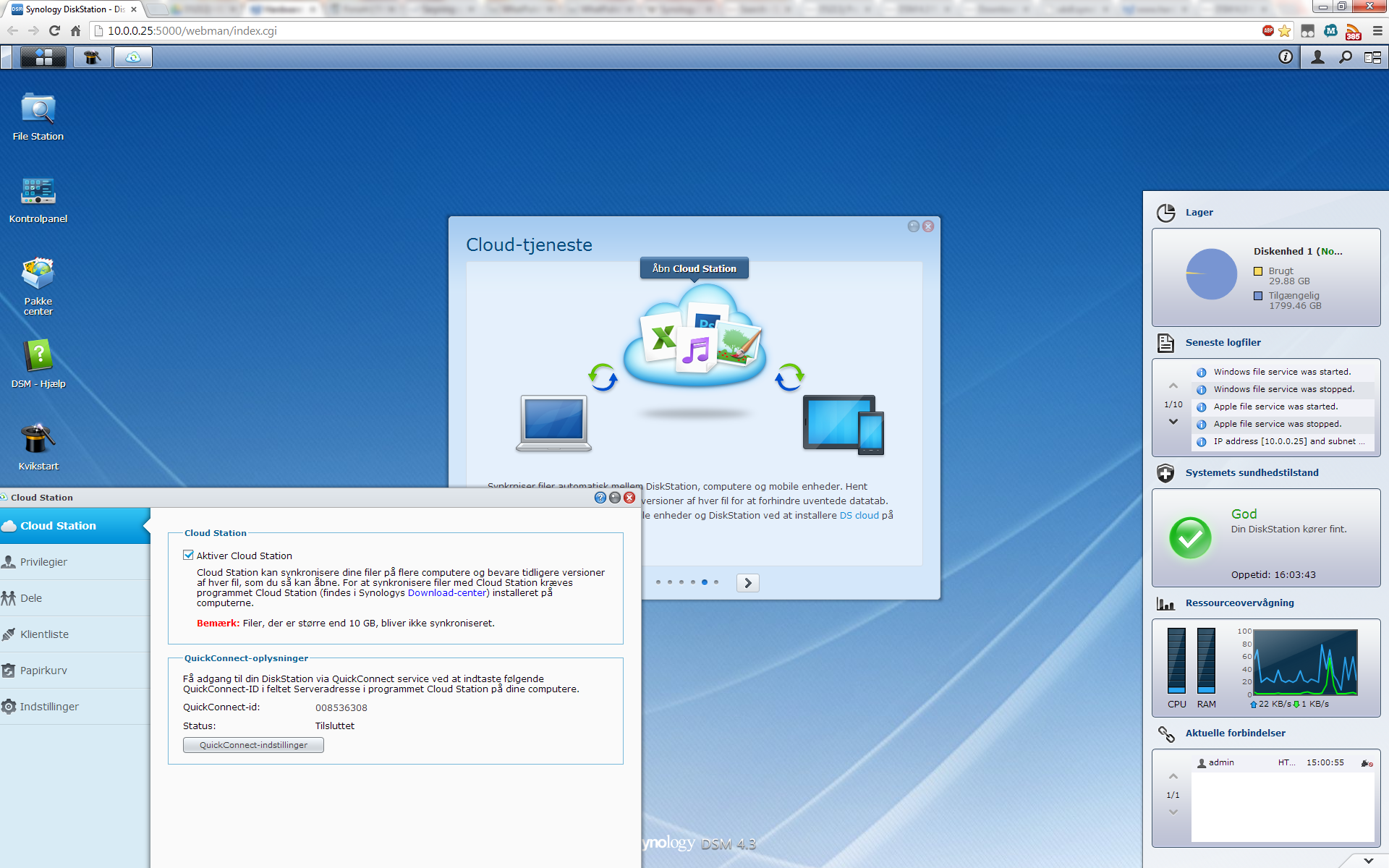The height and width of the screenshot is (868, 1389).
Task: Open DSM - Hjælp desktop icon
Action: point(38,364)
